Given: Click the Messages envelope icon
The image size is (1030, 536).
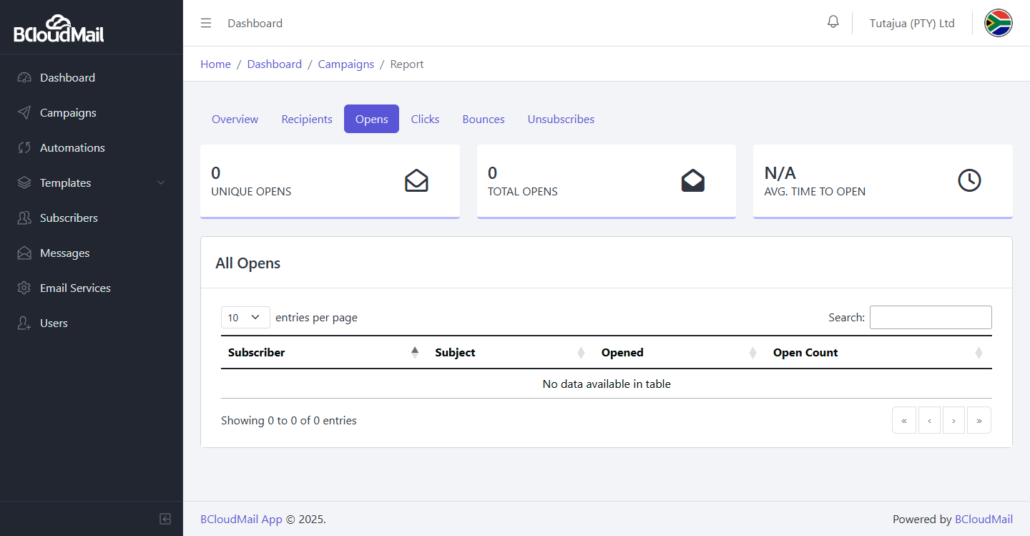Looking at the screenshot, I should click(24, 253).
